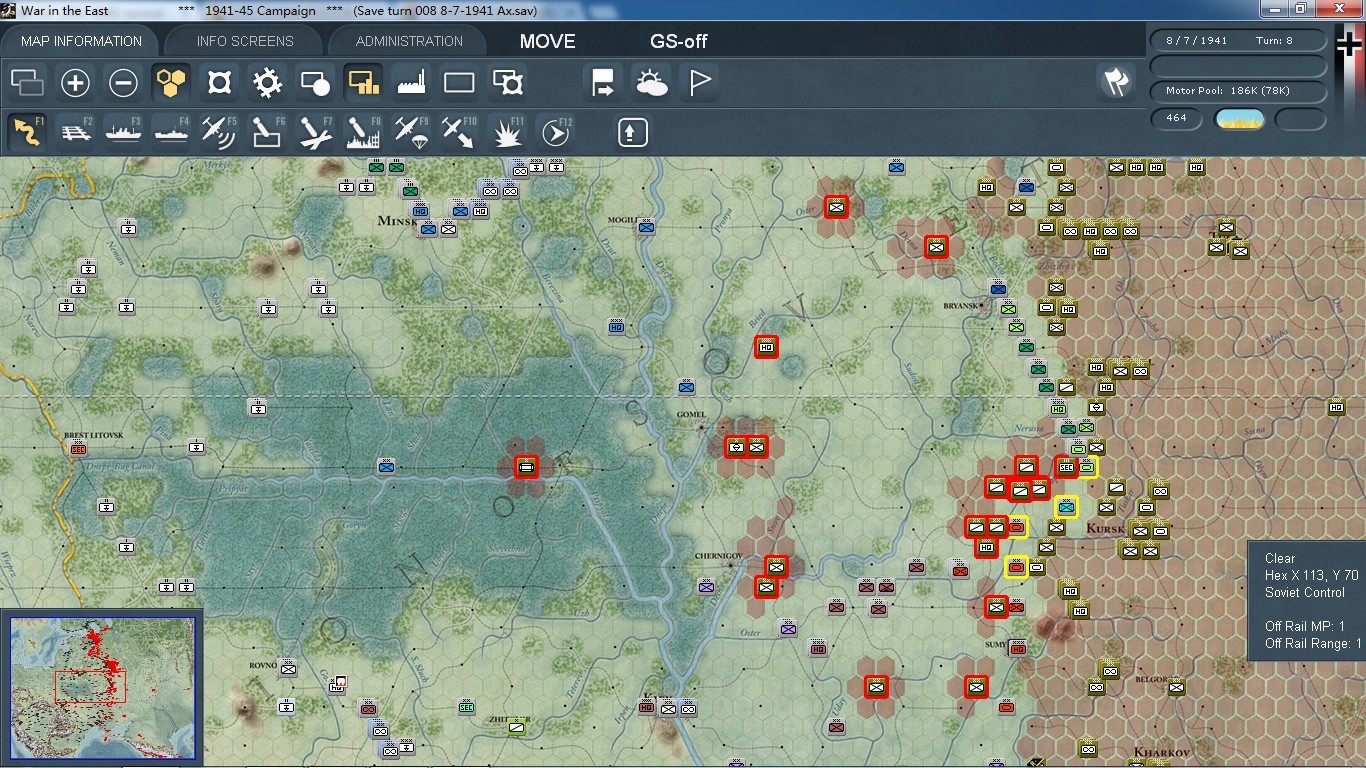Toggle the rectangles-with-ring overlay button
Viewport: 1366px width, 768px height.
(507, 82)
